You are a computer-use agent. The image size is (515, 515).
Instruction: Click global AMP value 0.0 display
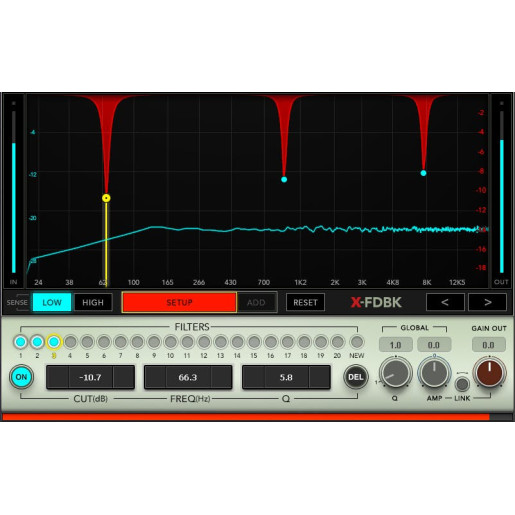pyautogui.click(x=434, y=345)
